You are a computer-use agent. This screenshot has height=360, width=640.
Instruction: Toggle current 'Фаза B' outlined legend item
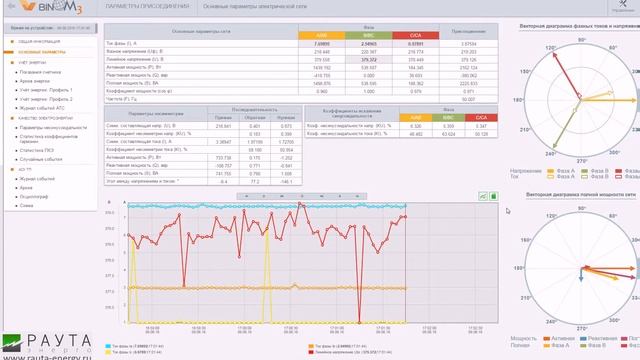tap(595, 177)
